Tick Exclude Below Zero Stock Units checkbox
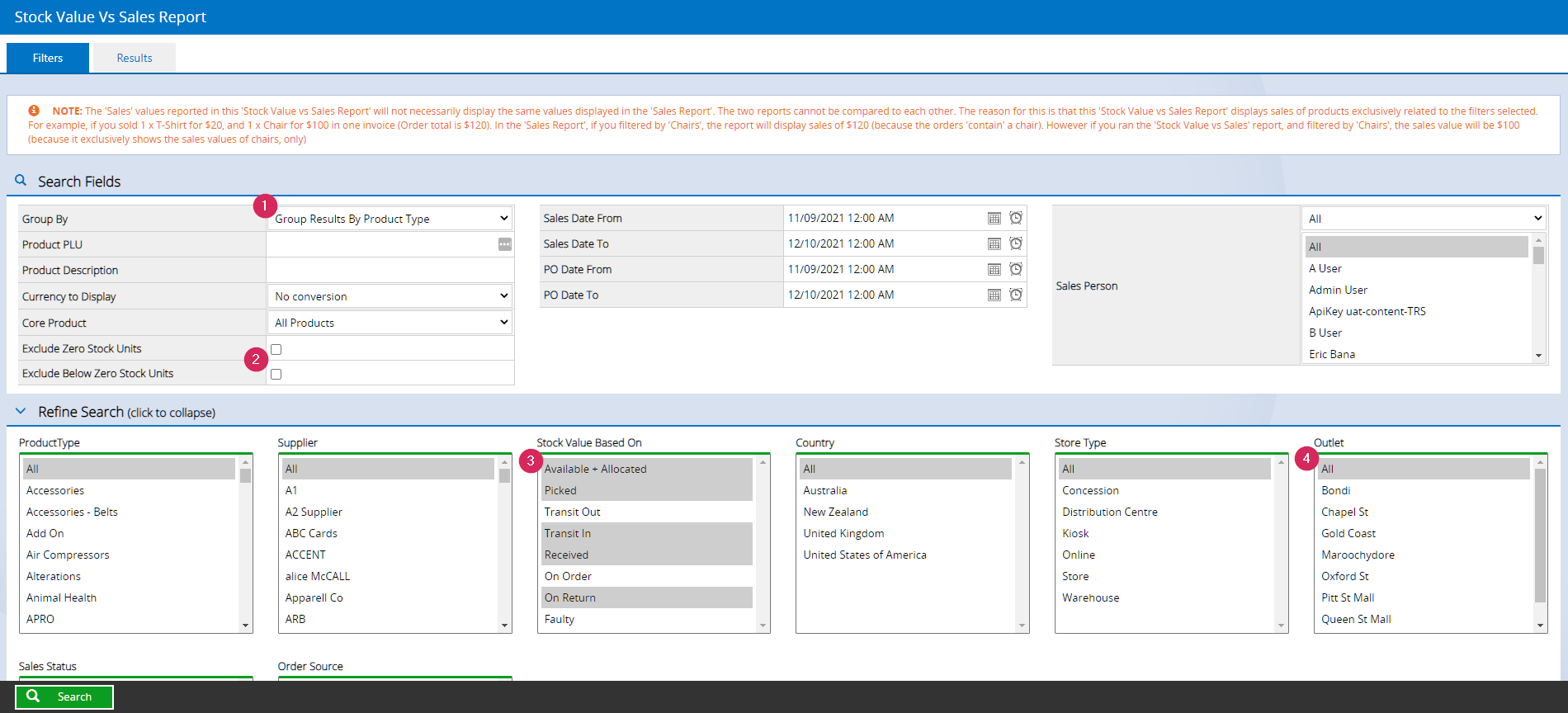Screen dimensions: 1568x713 tap(276, 374)
